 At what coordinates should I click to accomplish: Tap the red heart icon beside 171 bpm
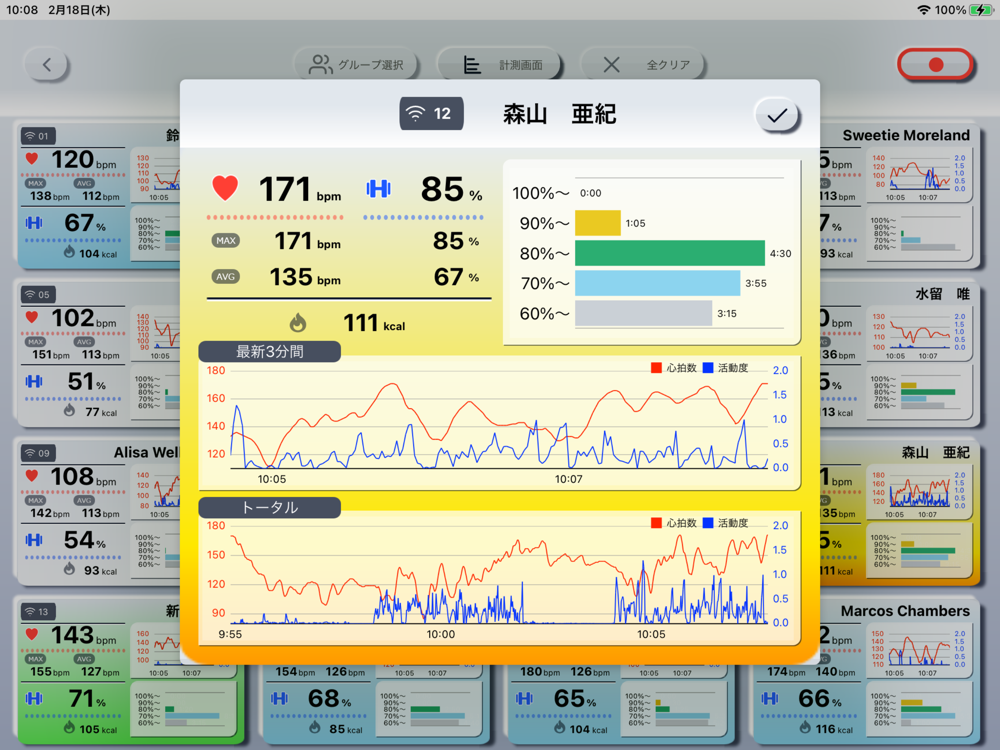coord(225,188)
